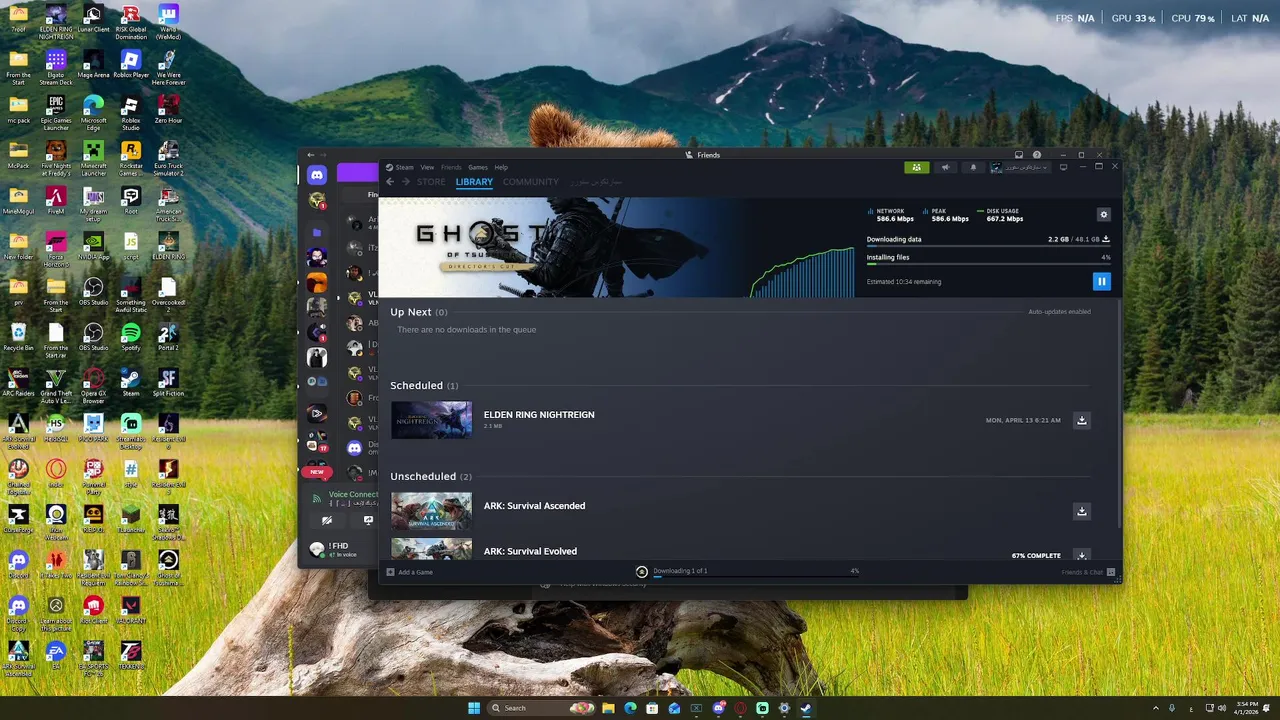Open Friends & Chat in Steam
The image size is (1280, 720).
tap(1088, 572)
